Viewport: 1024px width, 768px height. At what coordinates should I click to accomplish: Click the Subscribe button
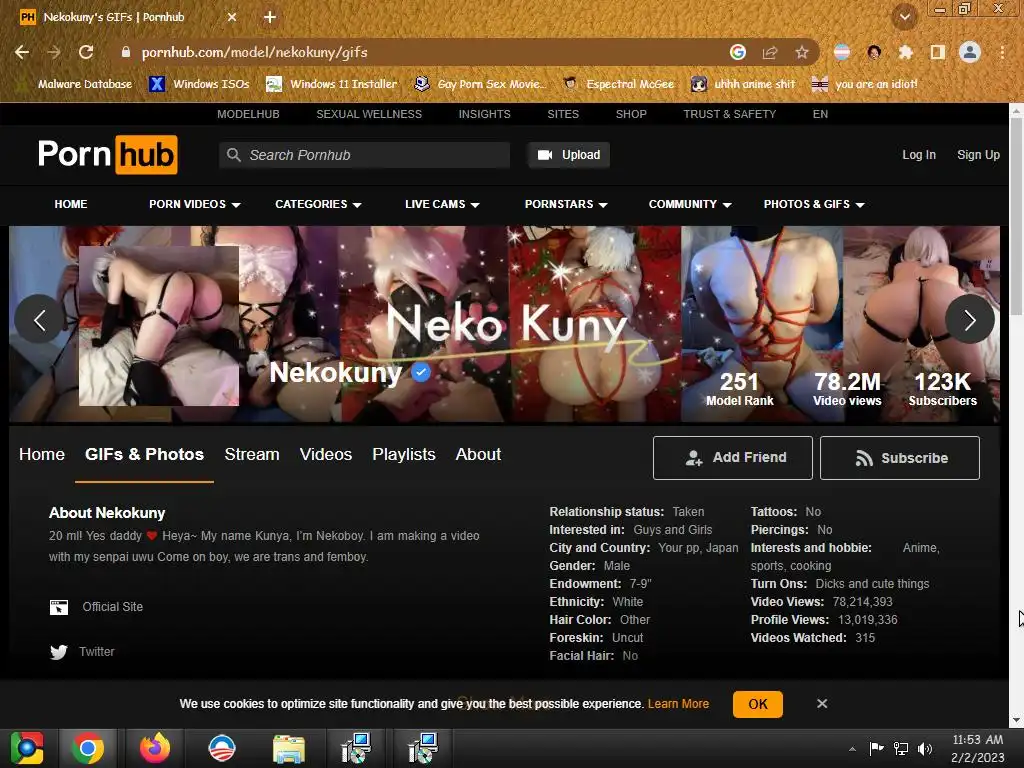(900, 458)
